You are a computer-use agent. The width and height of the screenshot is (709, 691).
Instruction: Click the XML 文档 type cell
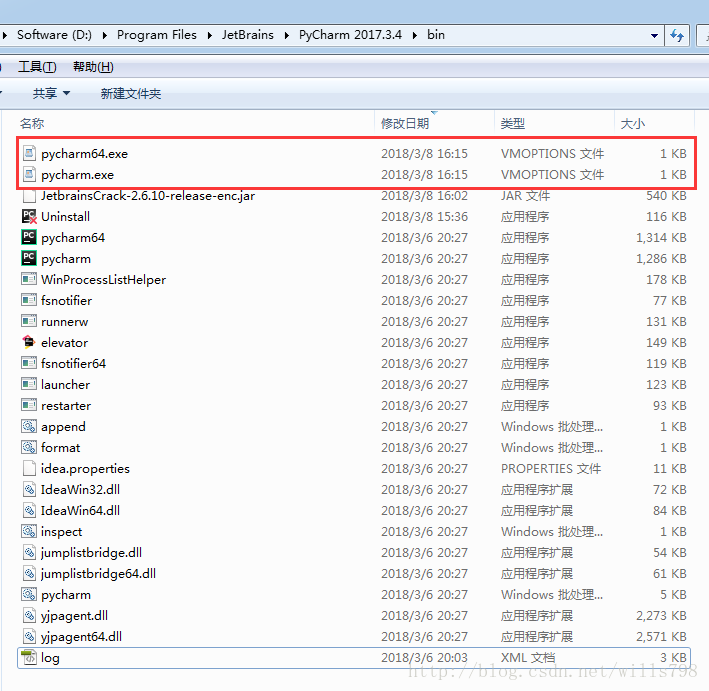pos(528,657)
